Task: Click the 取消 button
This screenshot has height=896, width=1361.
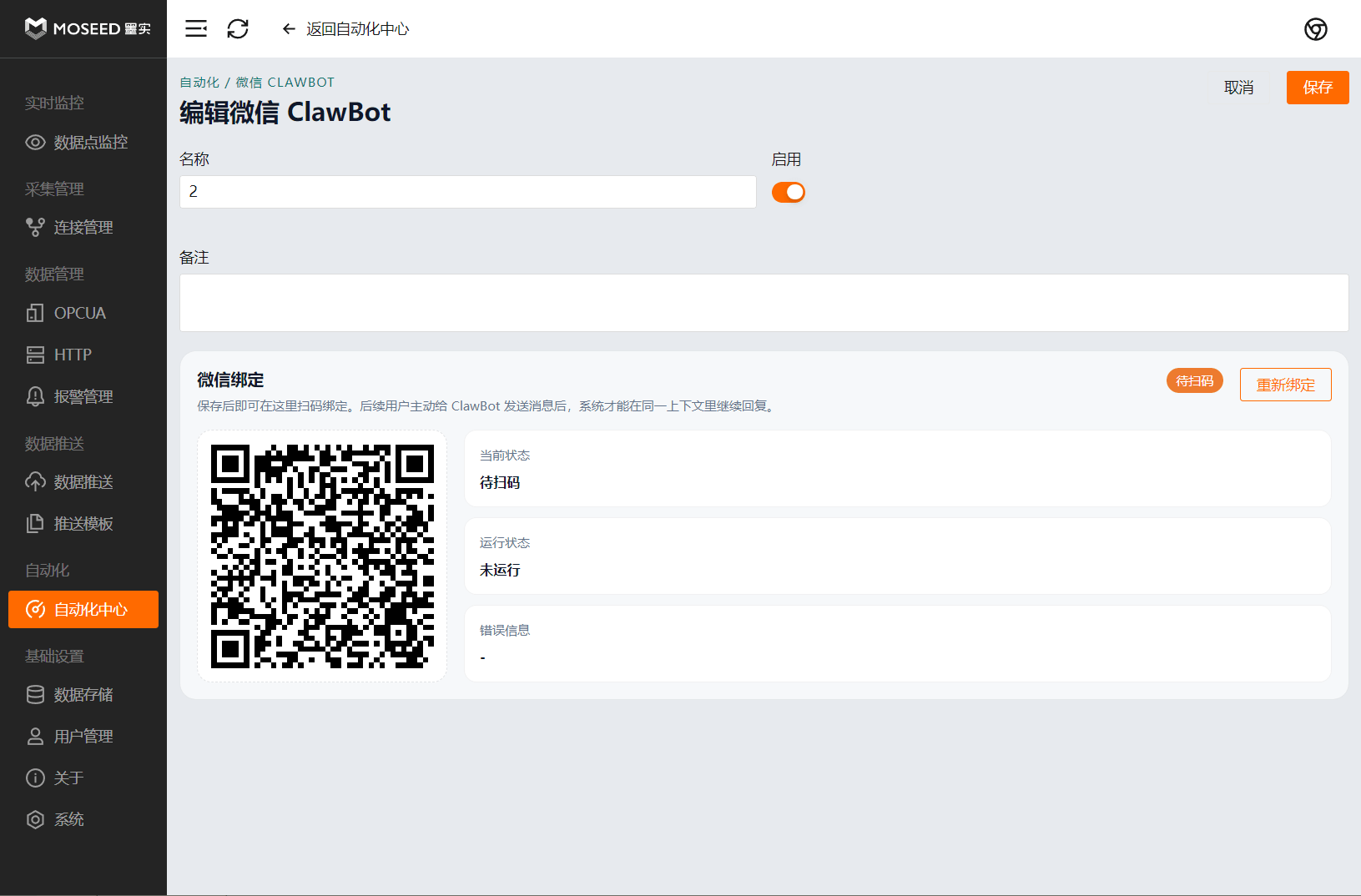Action: [1239, 88]
